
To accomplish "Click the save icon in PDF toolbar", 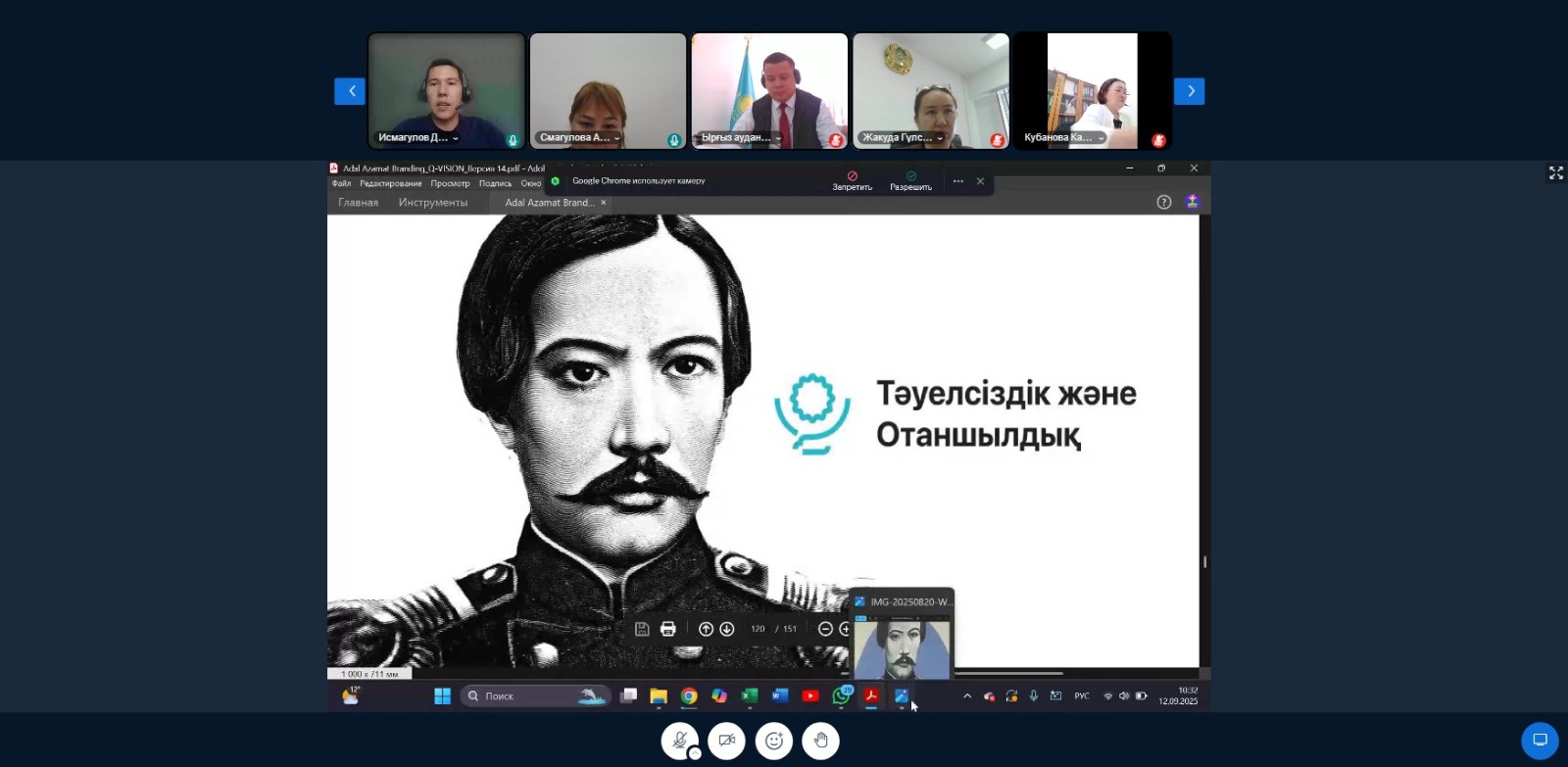I will pyautogui.click(x=642, y=629).
